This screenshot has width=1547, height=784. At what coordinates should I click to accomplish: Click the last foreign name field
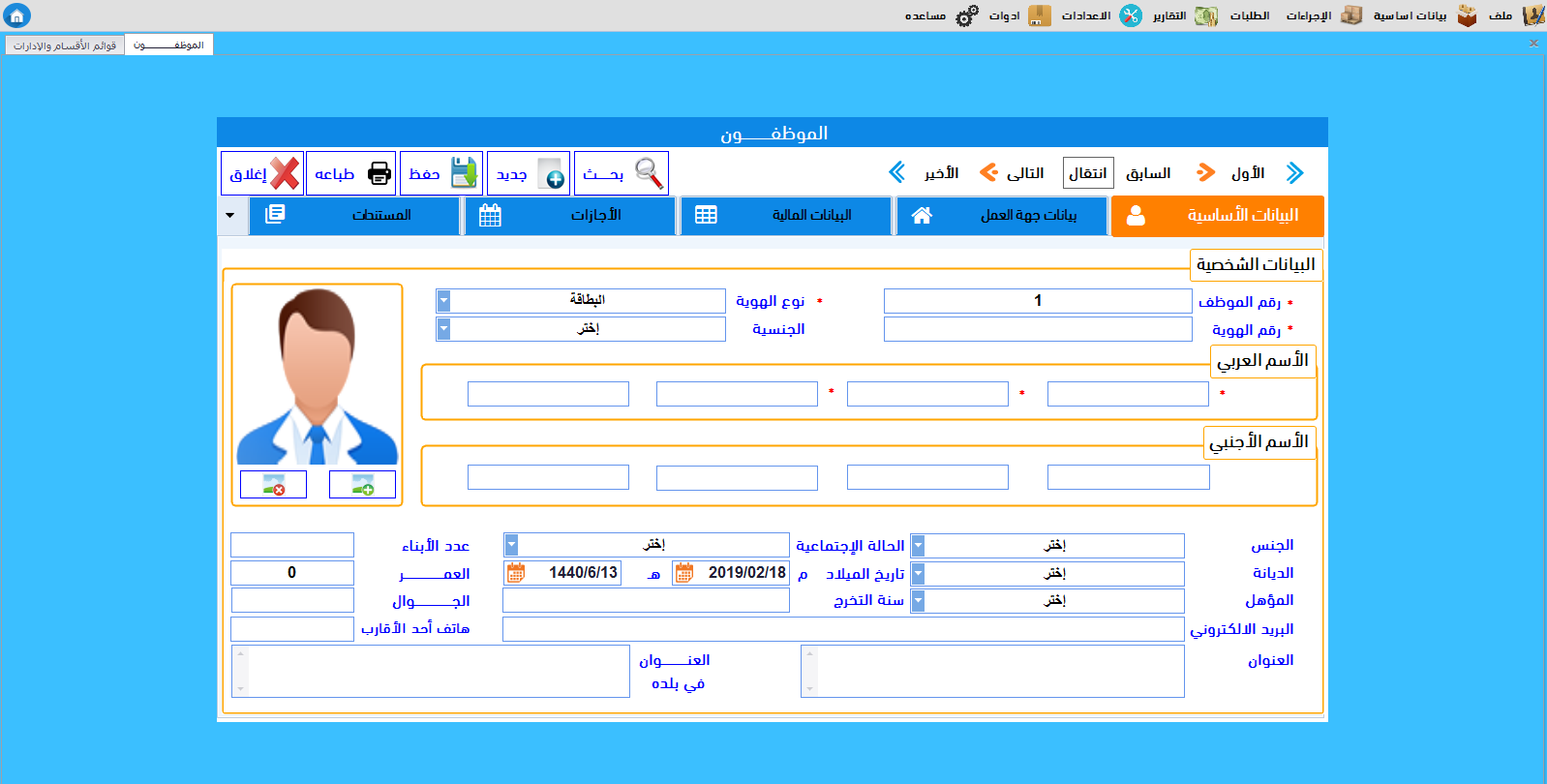coord(548,477)
